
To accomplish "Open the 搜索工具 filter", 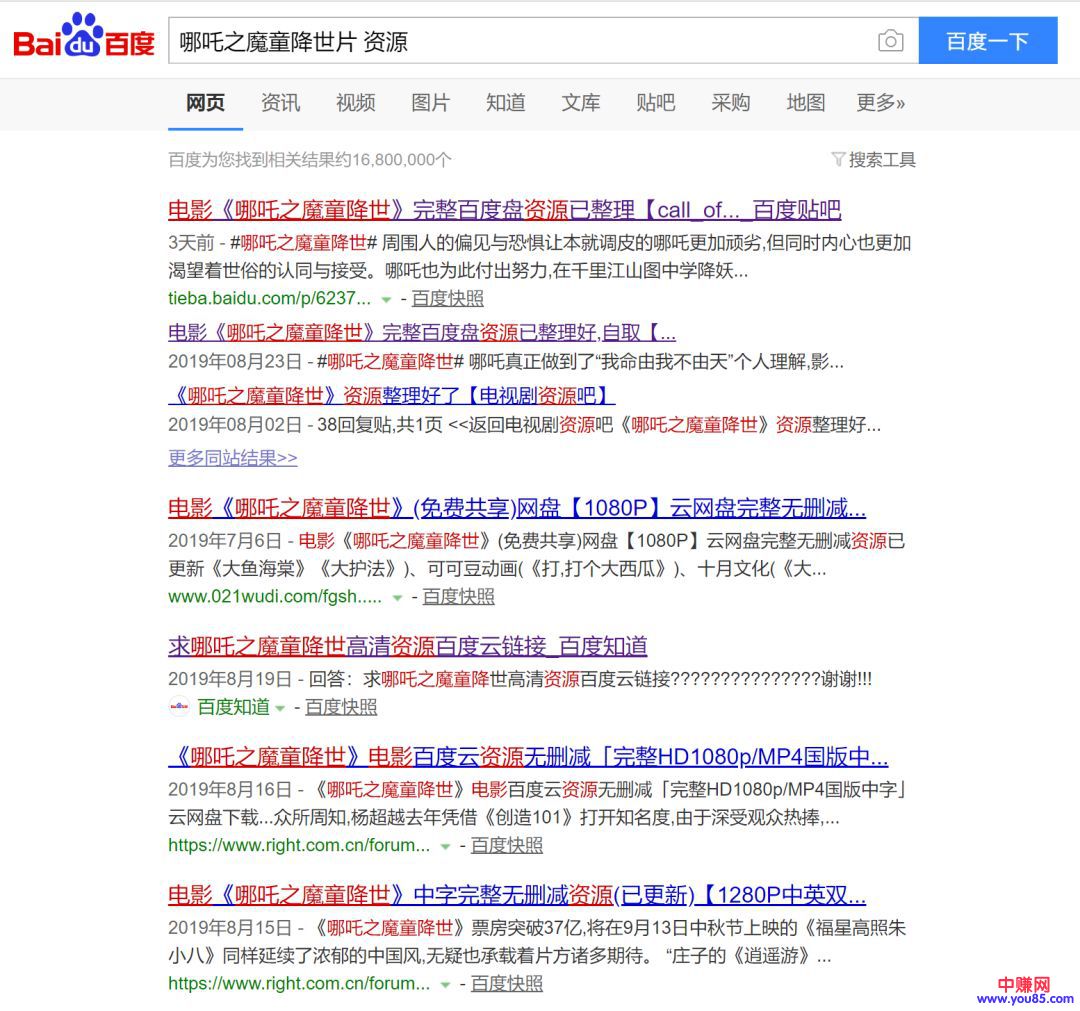I will coord(873,160).
